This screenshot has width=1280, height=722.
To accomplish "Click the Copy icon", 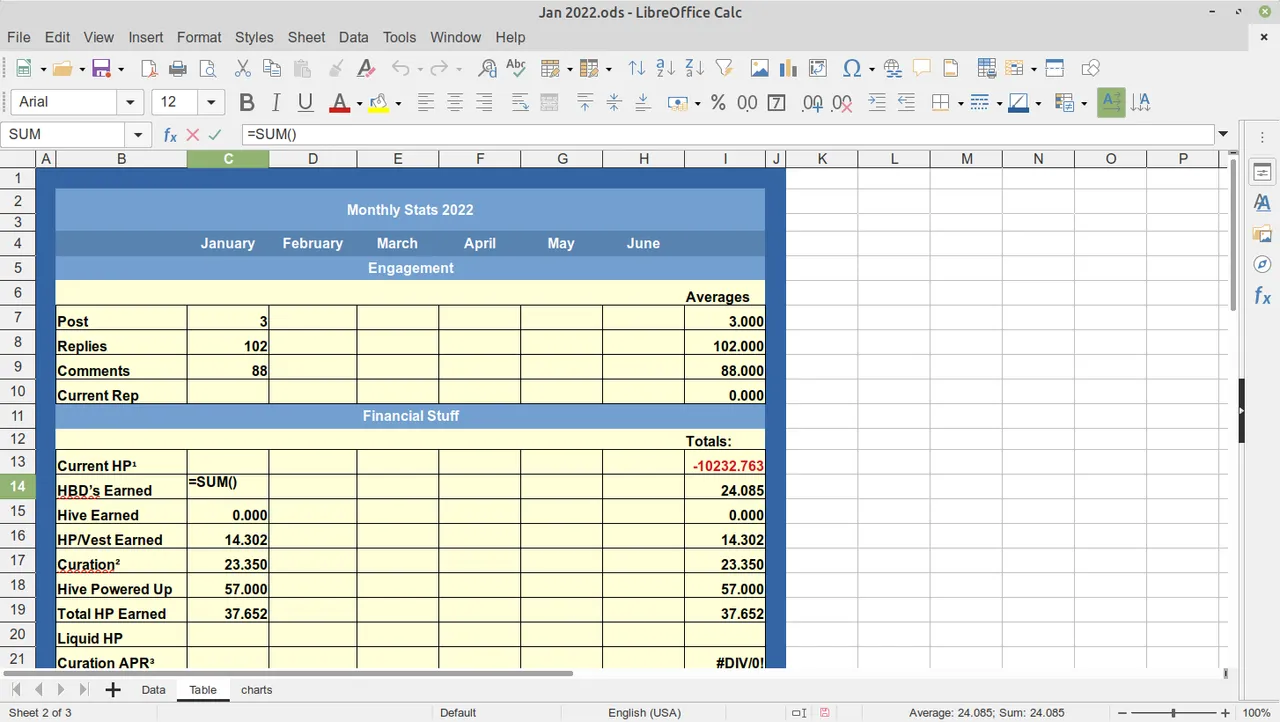I will (271, 68).
